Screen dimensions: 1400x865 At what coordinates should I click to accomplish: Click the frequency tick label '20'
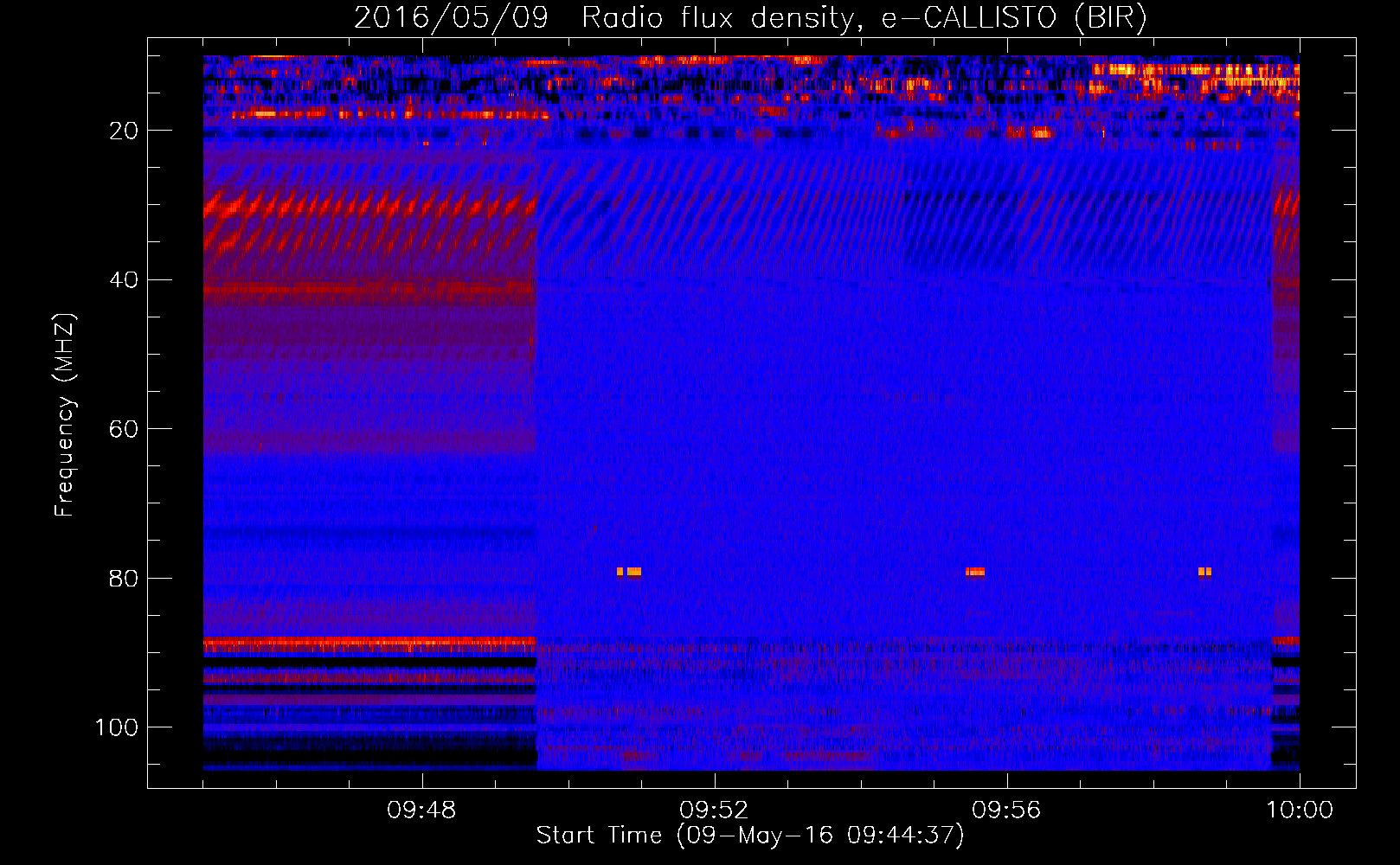124,131
